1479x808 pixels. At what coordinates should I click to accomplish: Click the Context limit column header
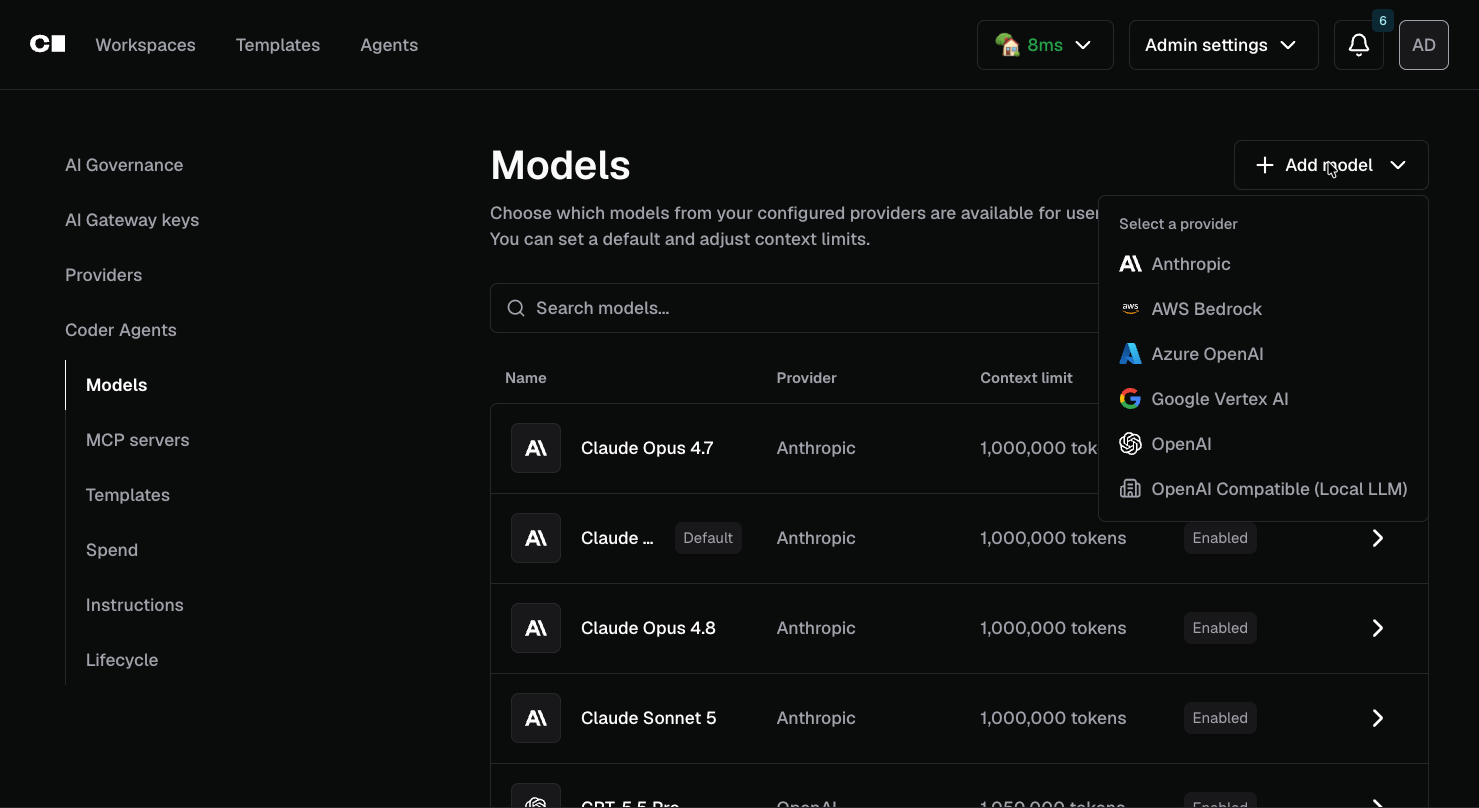click(x=1026, y=378)
